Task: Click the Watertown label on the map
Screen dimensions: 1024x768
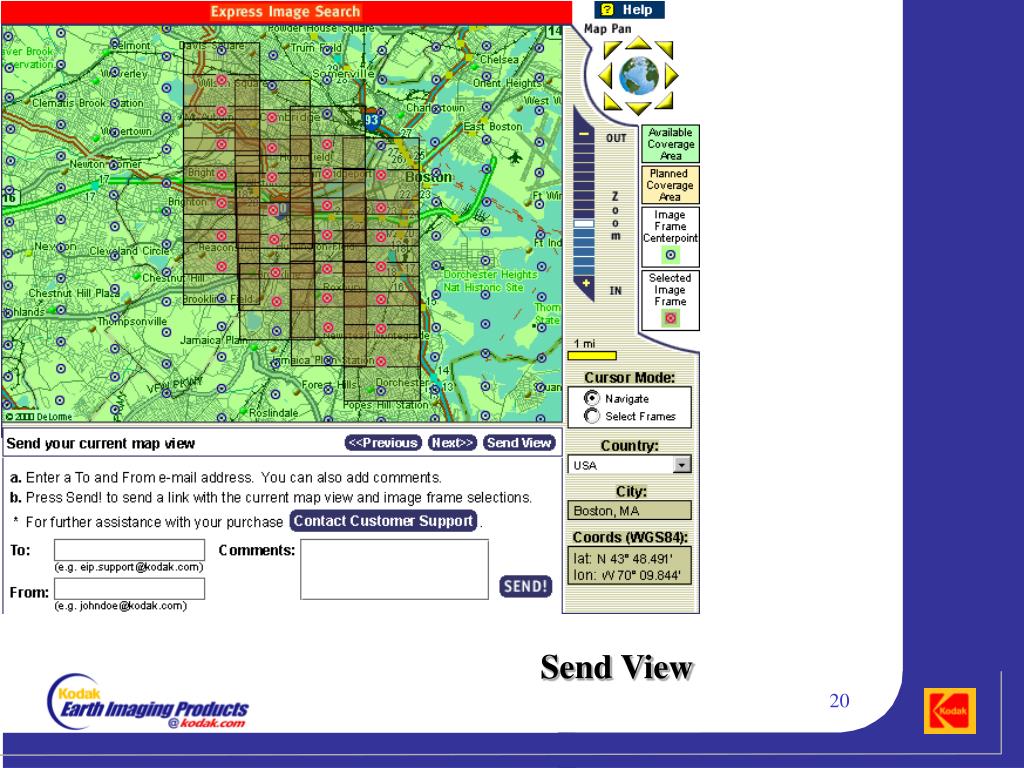Action: coord(126,131)
